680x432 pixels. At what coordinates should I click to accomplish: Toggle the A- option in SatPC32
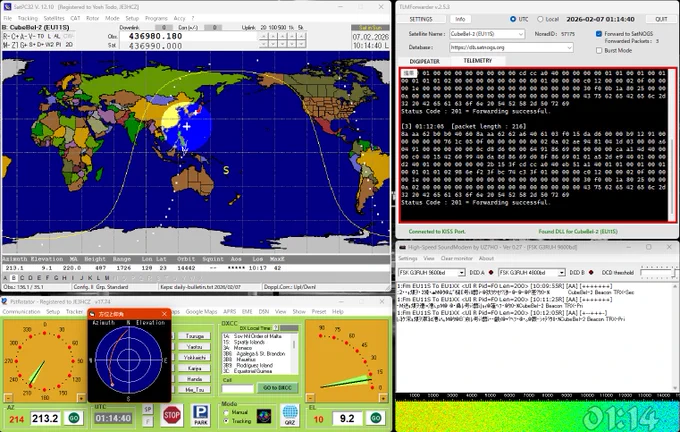coord(23,36)
